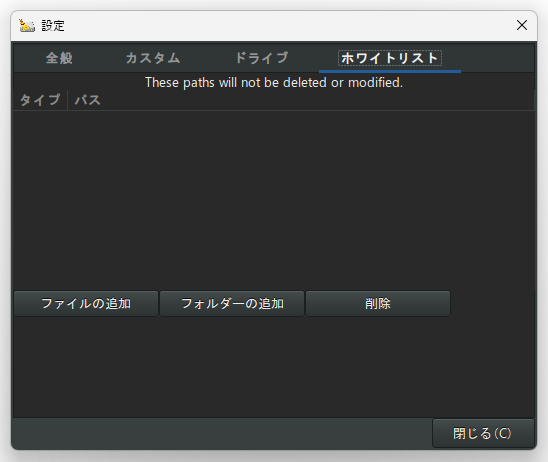Click the blank area right of 削除 button
Viewport: 548px width, 462px height.
[x=492, y=303]
